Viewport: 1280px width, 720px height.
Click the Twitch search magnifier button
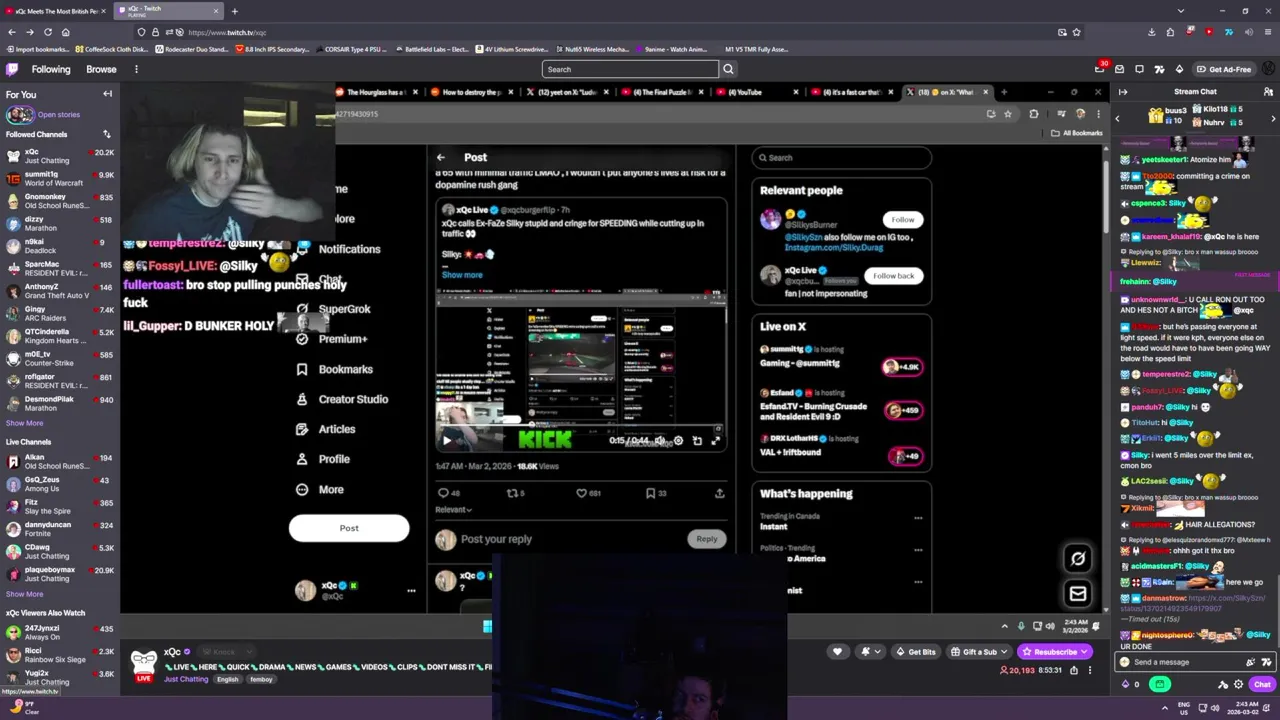coord(728,69)
